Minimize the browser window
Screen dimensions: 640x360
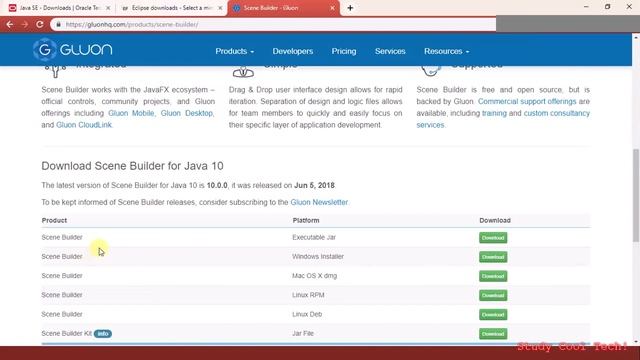pos(586,7)
